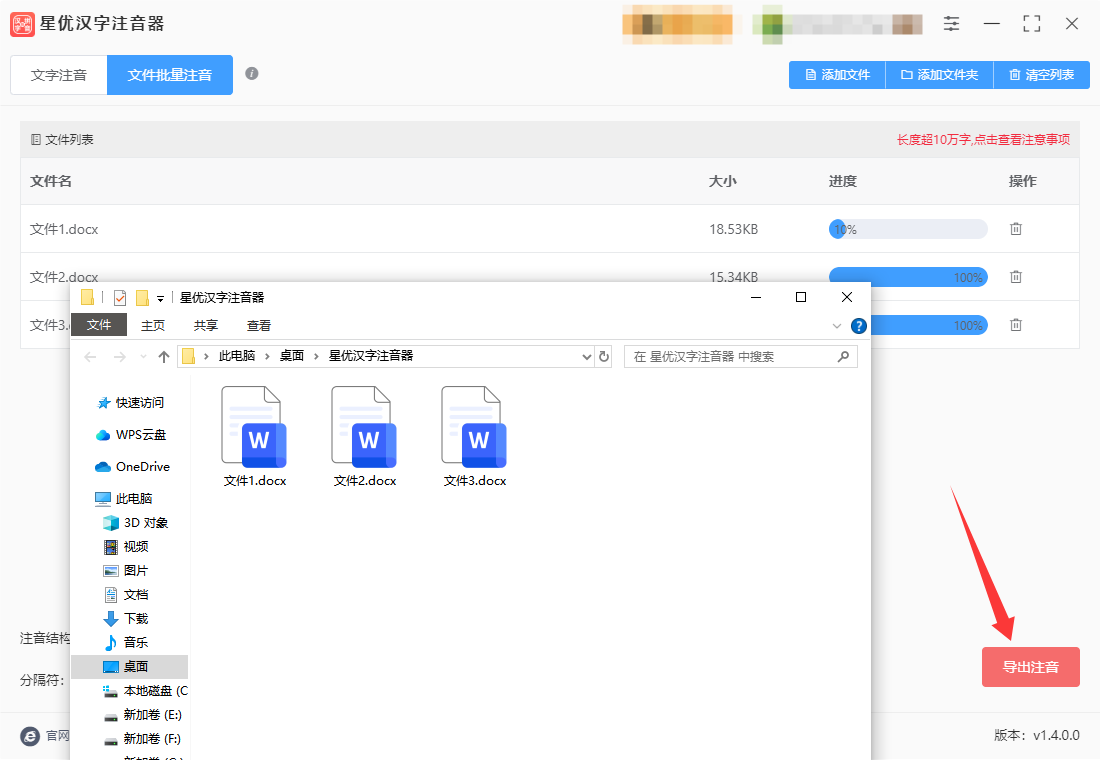This screenshot has height=760, width=1100.
Task: Open the 共享 ribbon tab
Action: (x=206, y=326)
